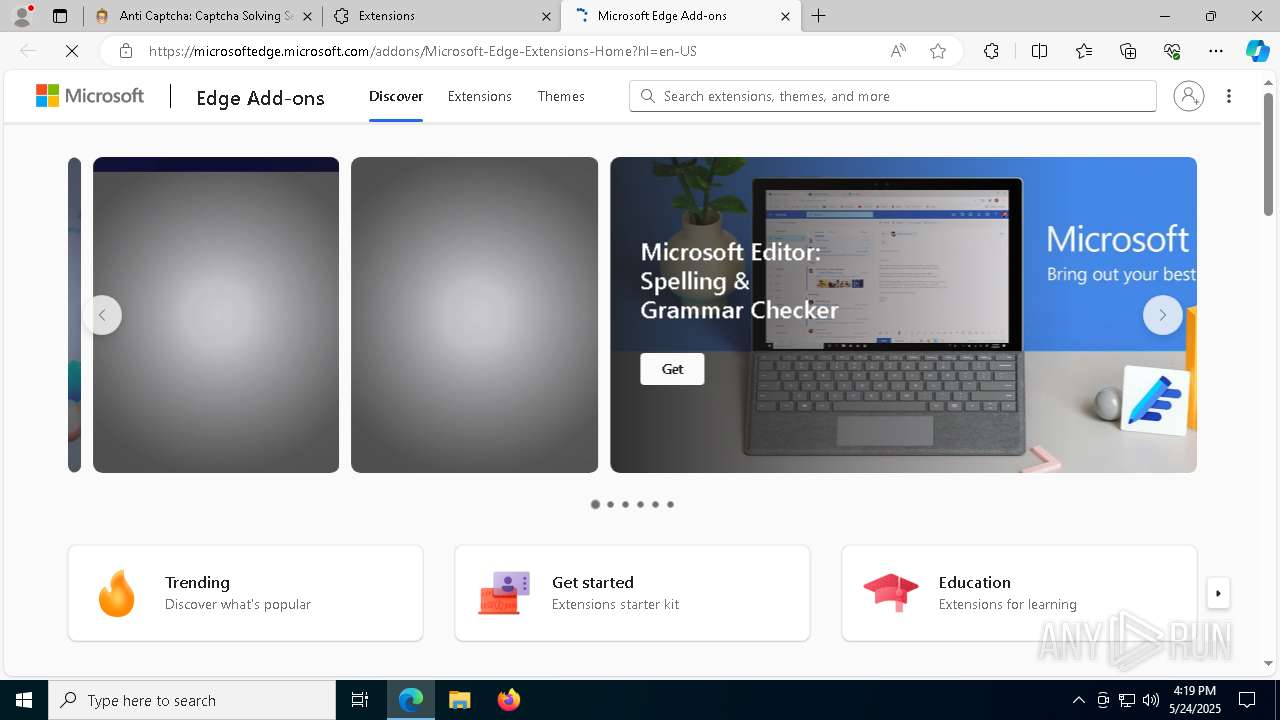Open the Get started category card
Viewport: 1280px width, 720px height.
[632, 593]
